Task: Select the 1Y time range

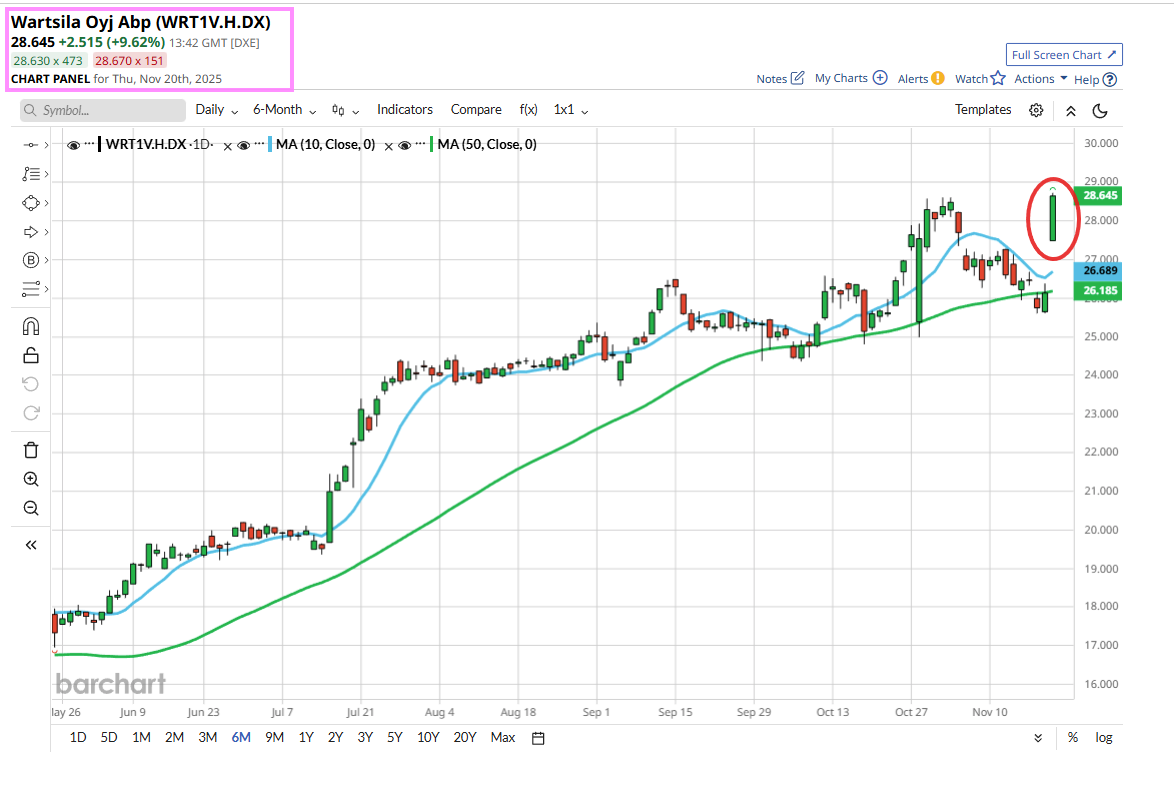Action: pyautogui.click(x=305, y=738)
